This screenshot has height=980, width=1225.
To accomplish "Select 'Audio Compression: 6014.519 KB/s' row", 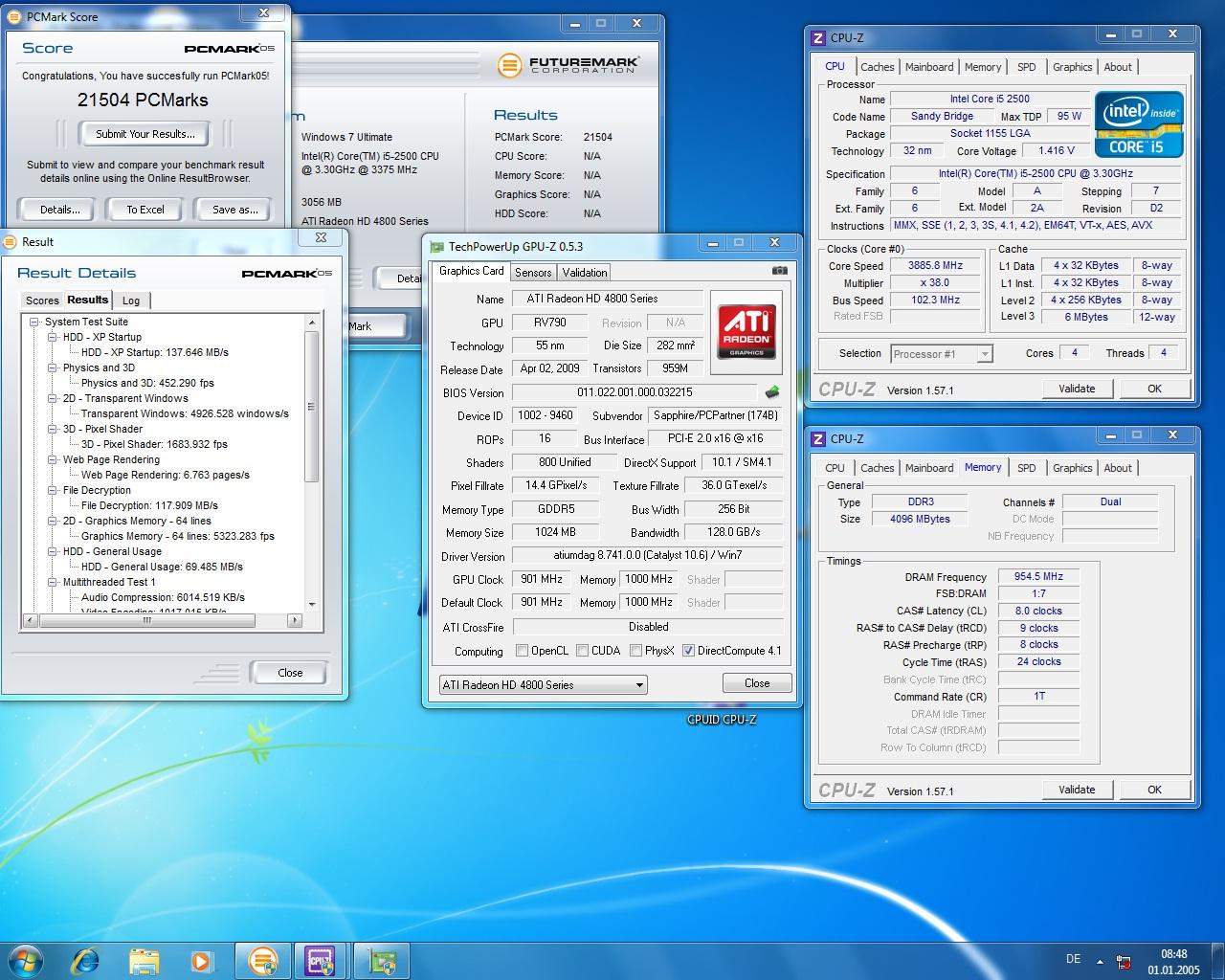I will click(163, 597).
